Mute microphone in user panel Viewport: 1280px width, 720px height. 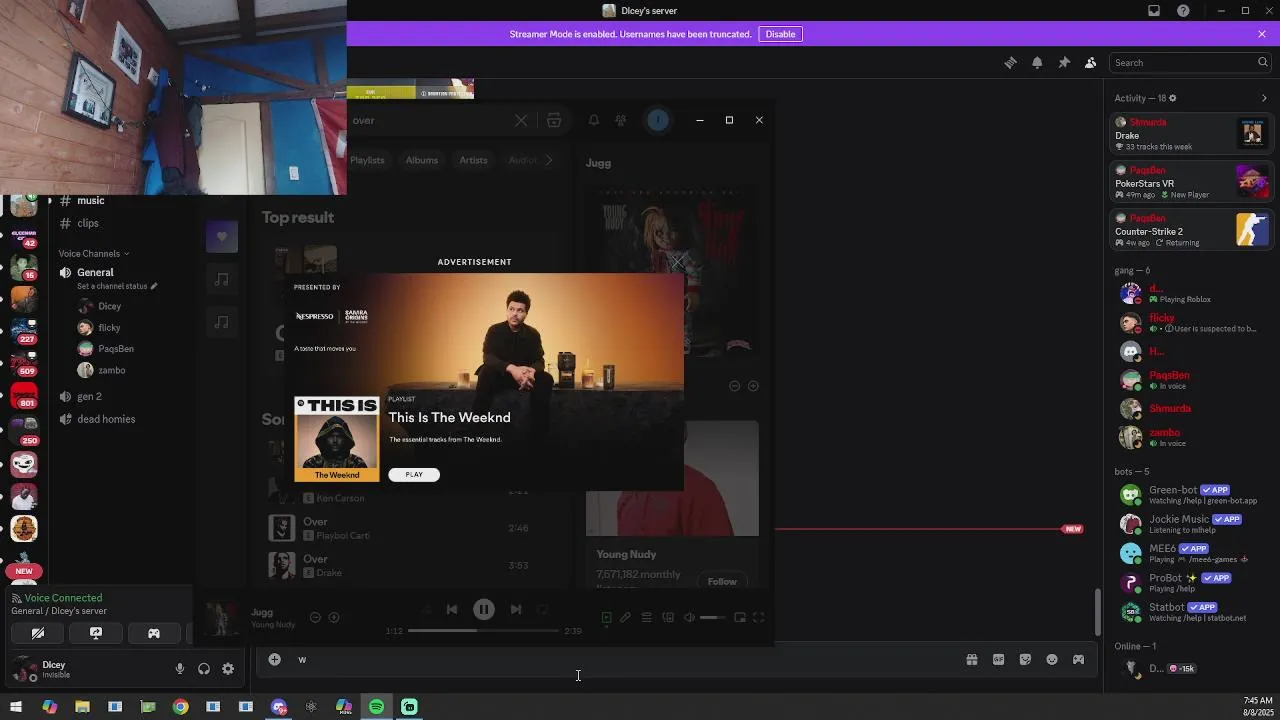[x=180, y=669]
